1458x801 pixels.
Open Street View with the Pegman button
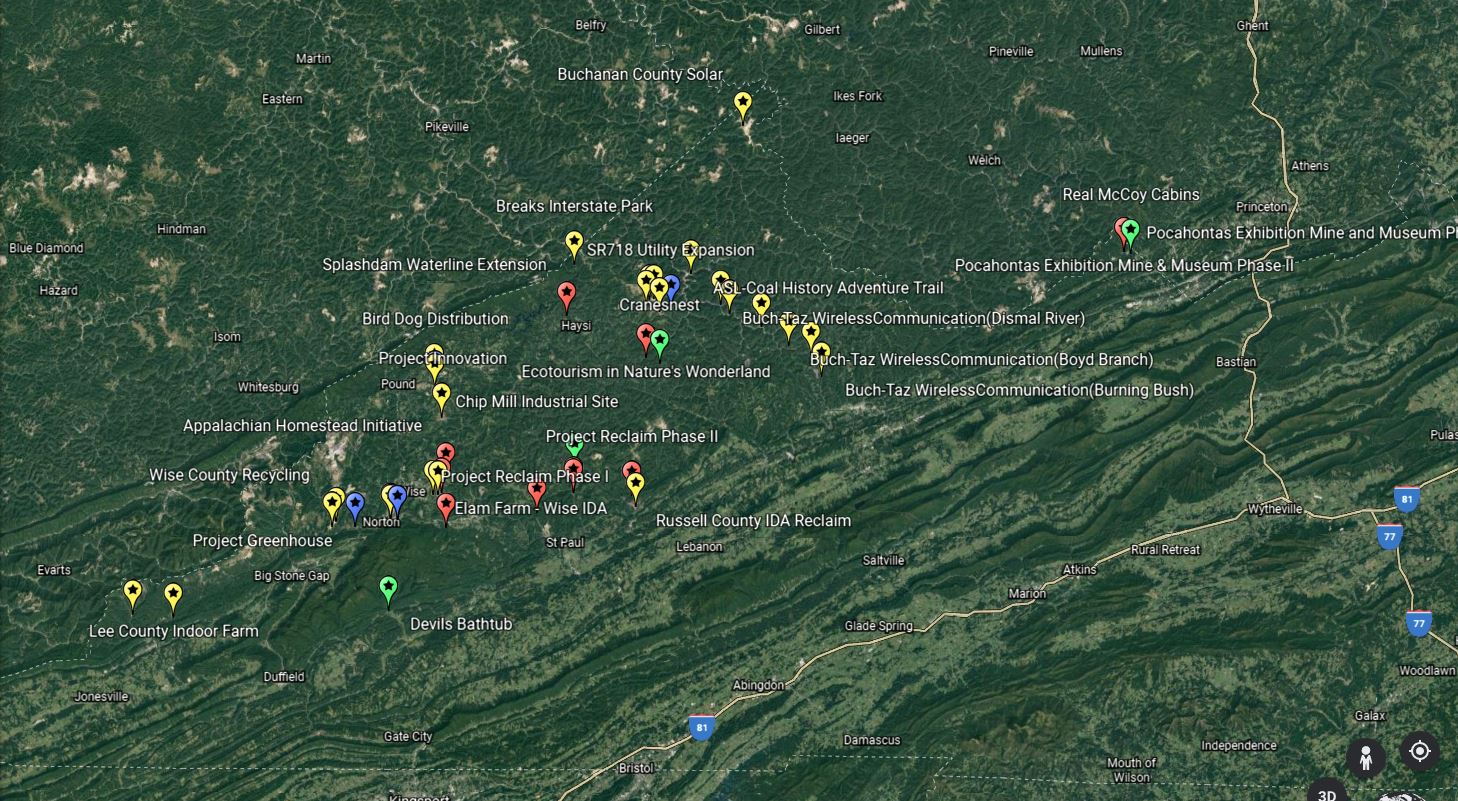click(1365, 757)
